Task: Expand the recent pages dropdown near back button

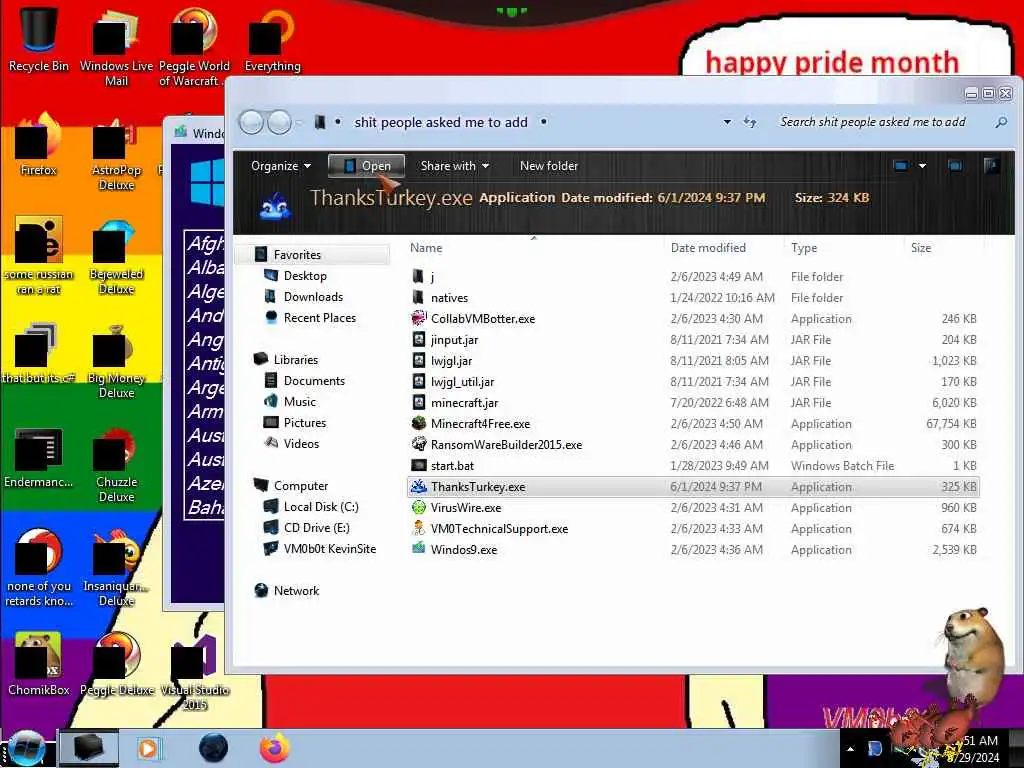Action: pos(299,122)
